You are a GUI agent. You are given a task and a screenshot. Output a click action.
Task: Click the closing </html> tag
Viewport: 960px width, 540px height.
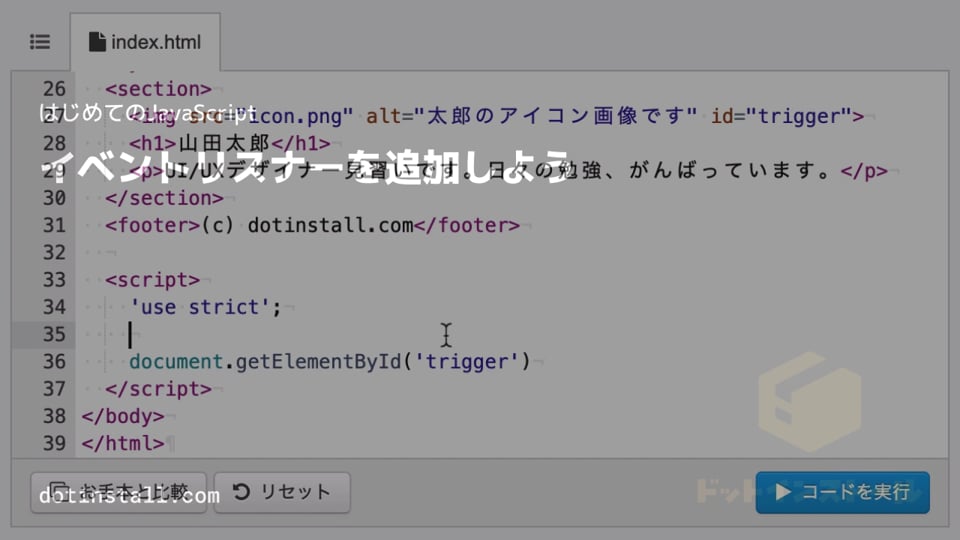[x=123, y=443]
